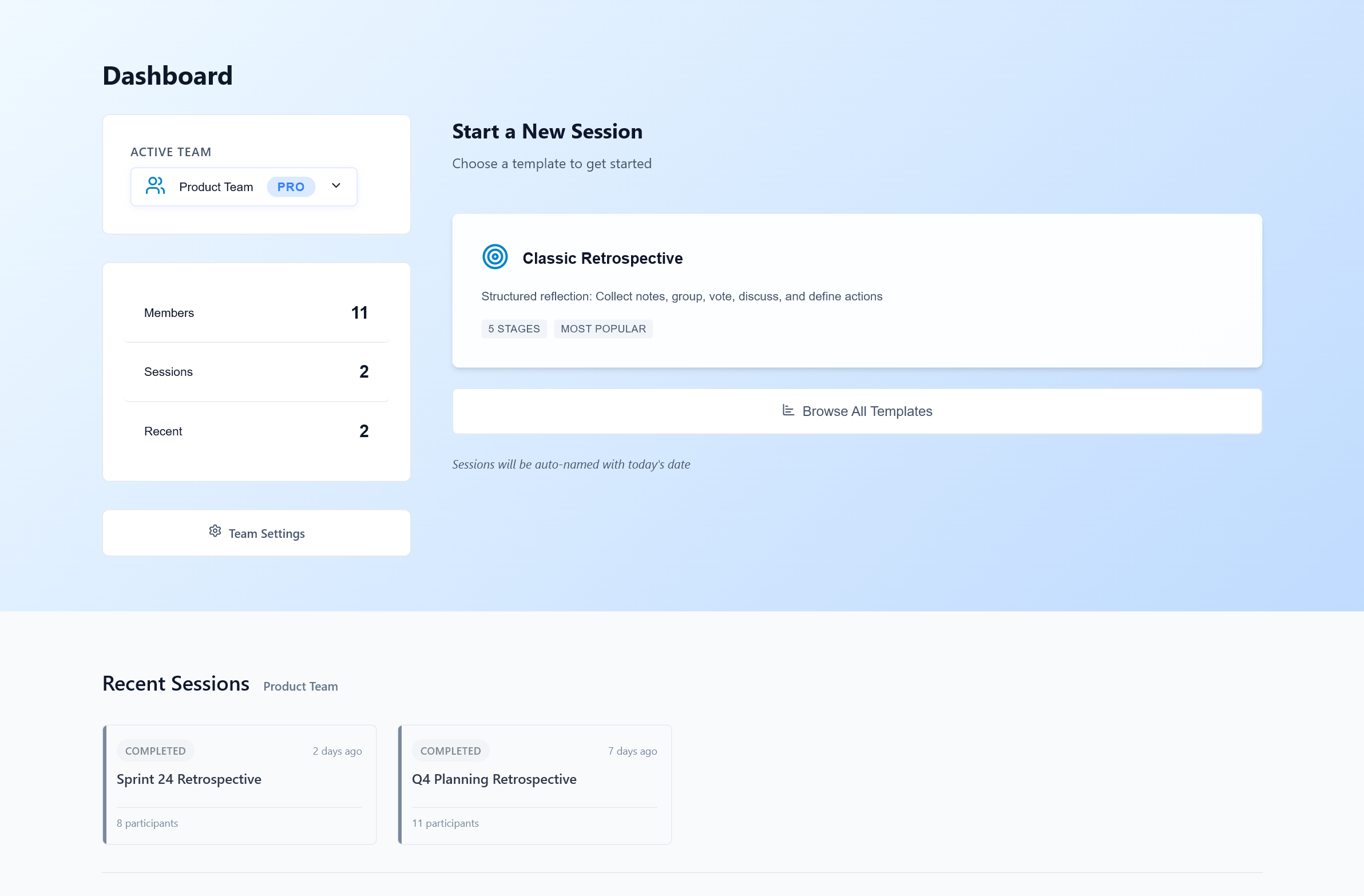Screen dimensions: 1364x896
Task: Open the Q4 Planning Retrospective session
Action: pos(534,785)
